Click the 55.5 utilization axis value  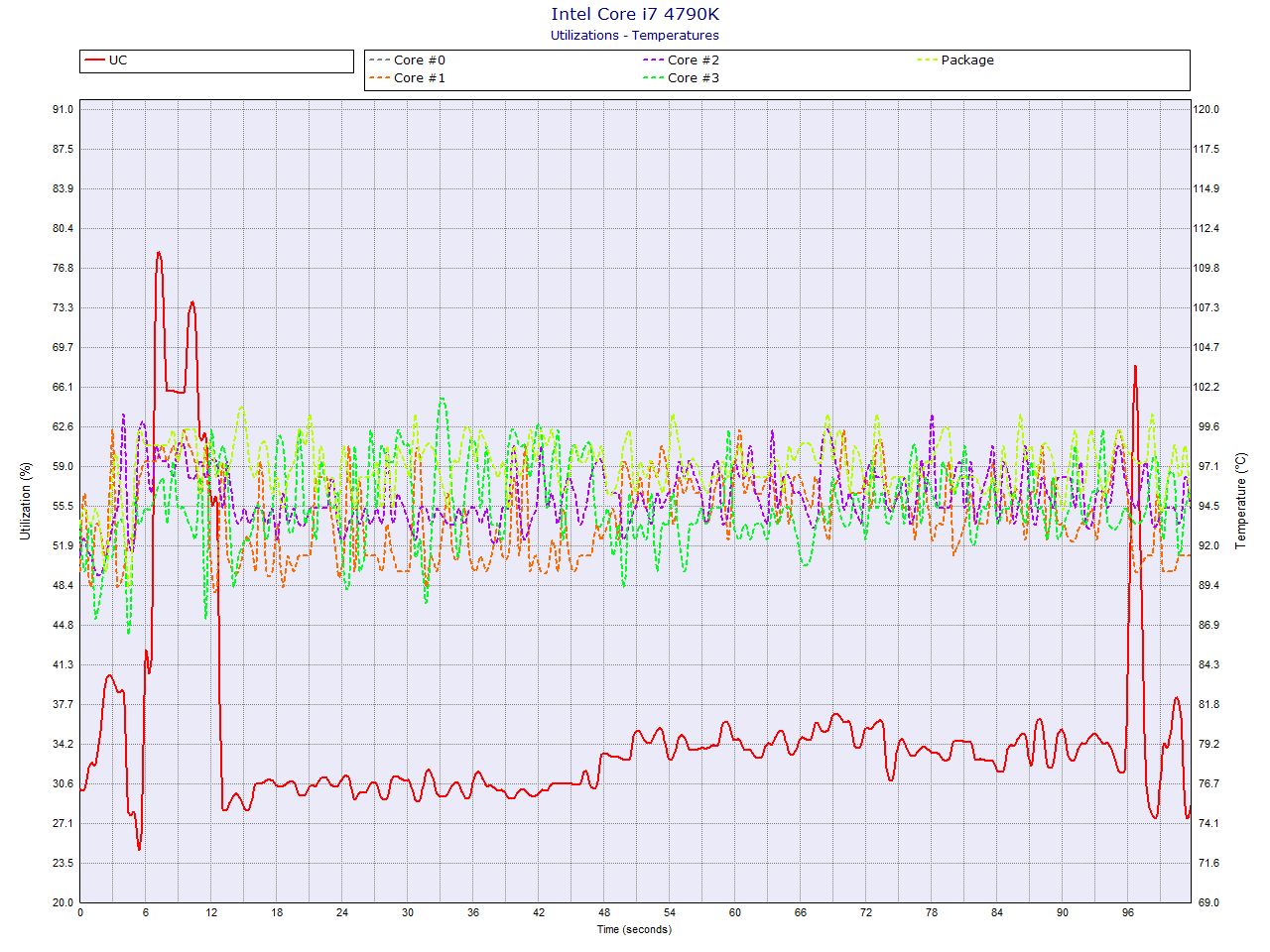click(x=63, y=506)
